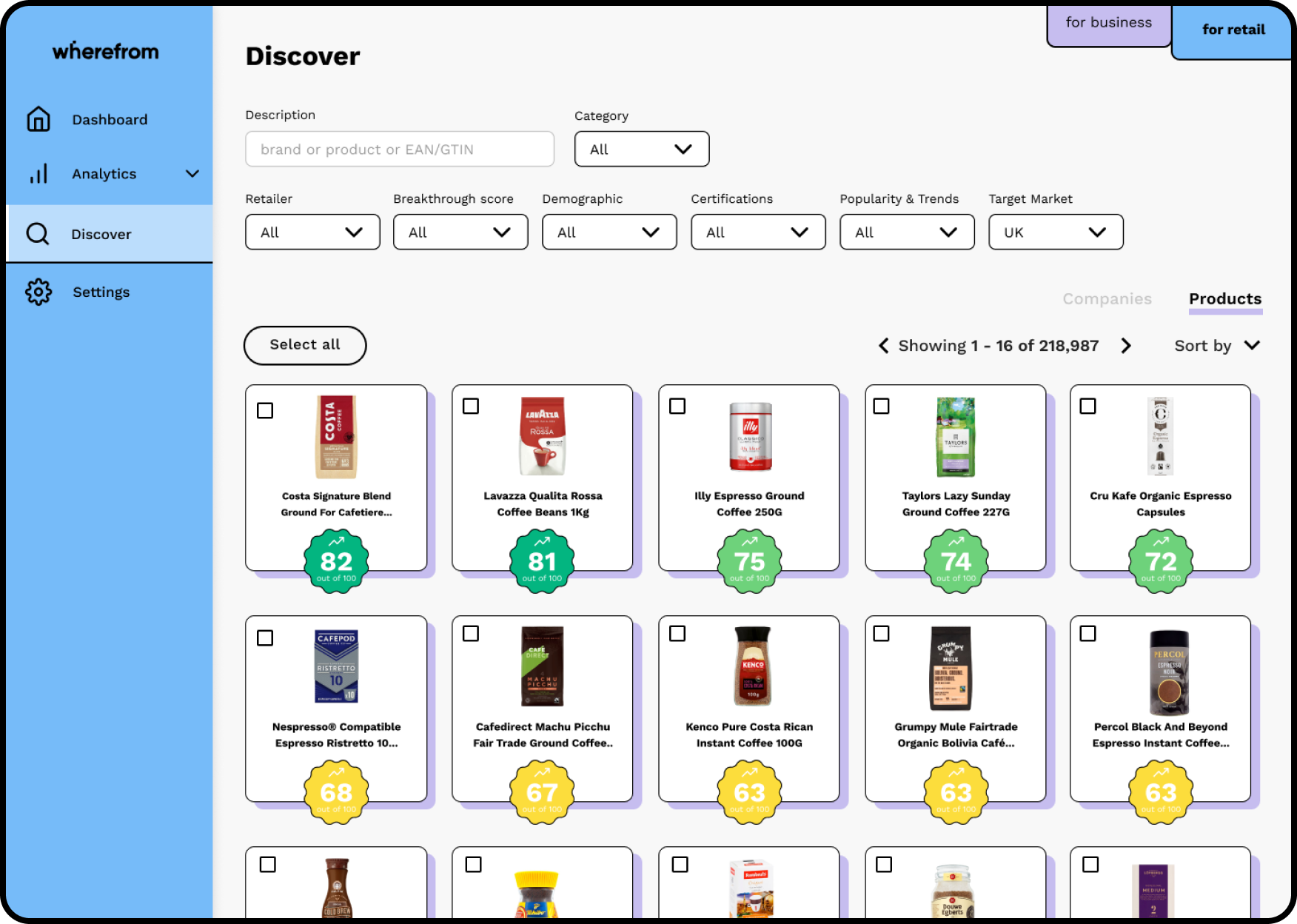The image size is (1297, 924).
Task: Open Cafedirect Machu Picchu bag image
Action: (542, 666)
